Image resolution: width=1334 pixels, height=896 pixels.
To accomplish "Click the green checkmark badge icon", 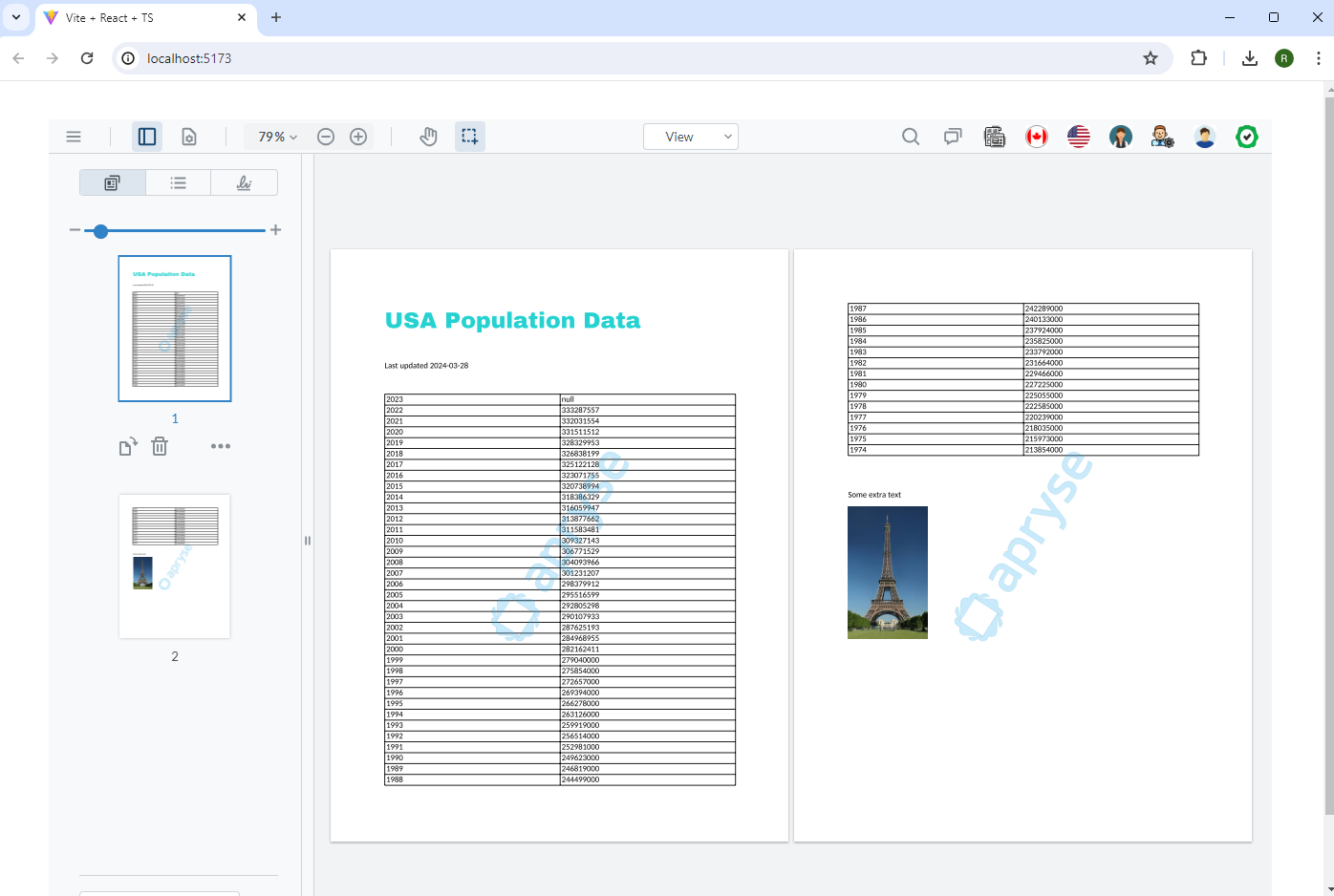I will click(1247, 137).
